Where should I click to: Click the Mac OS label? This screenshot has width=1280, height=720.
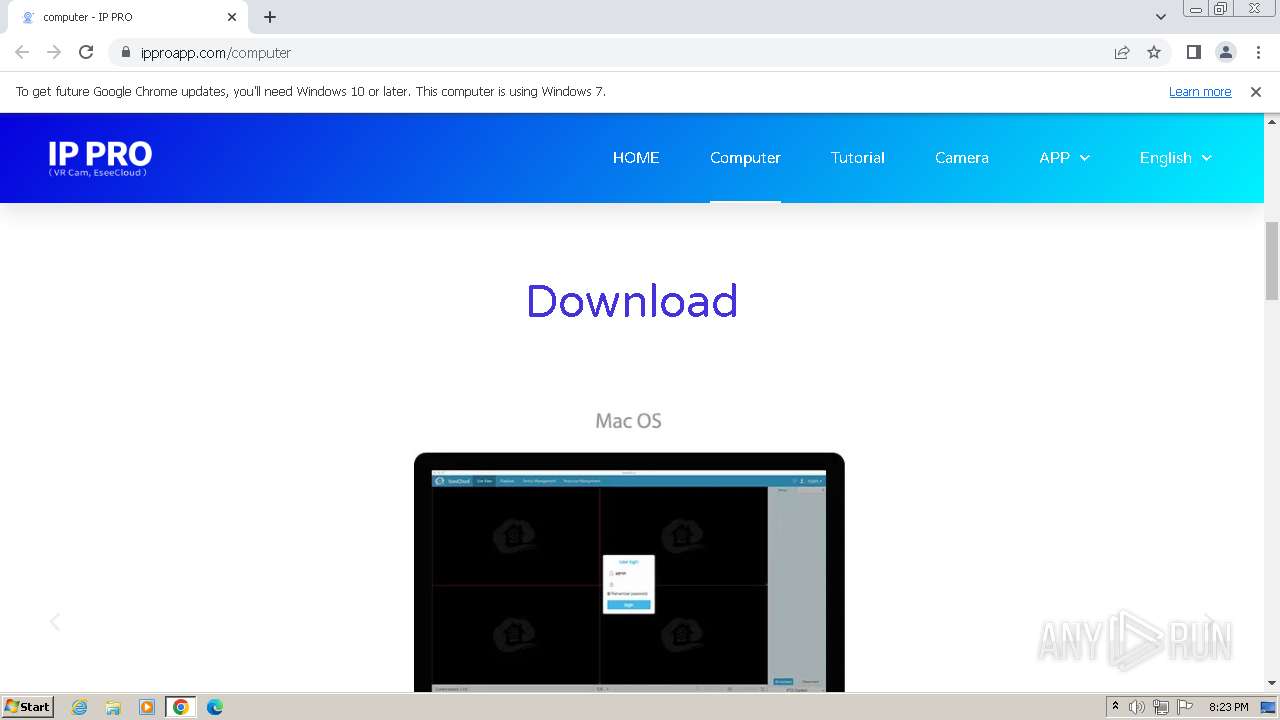tap(628, 421)
